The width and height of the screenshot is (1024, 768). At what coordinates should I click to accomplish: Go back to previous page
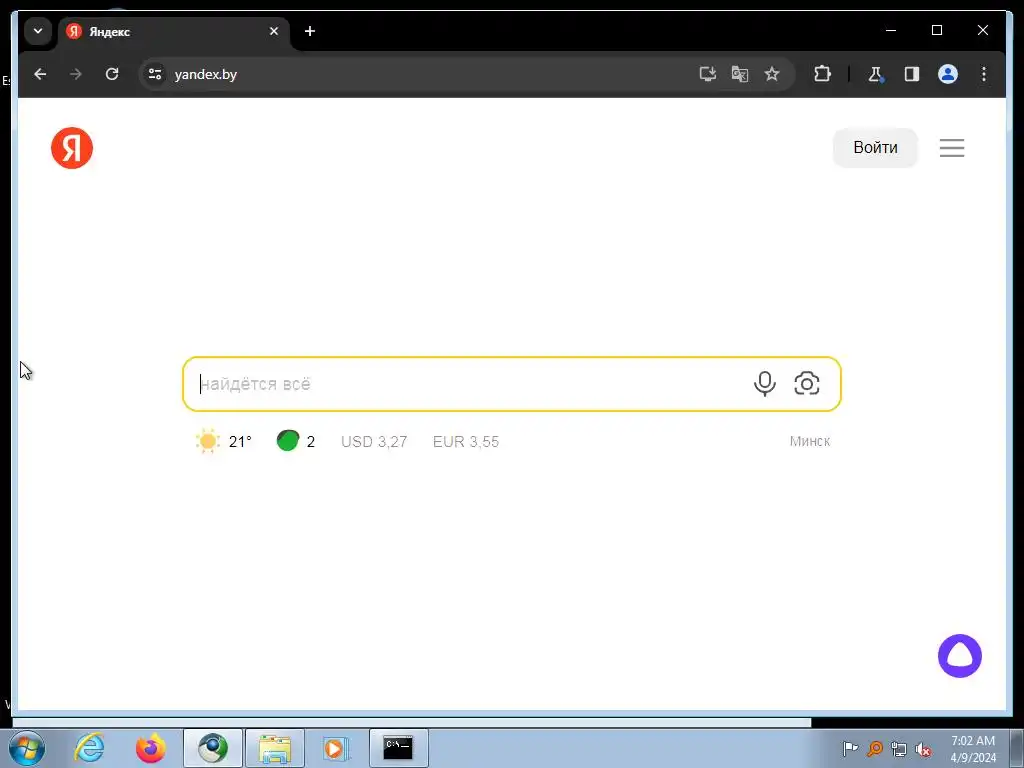pyautogui.click(x=40, y=74)
